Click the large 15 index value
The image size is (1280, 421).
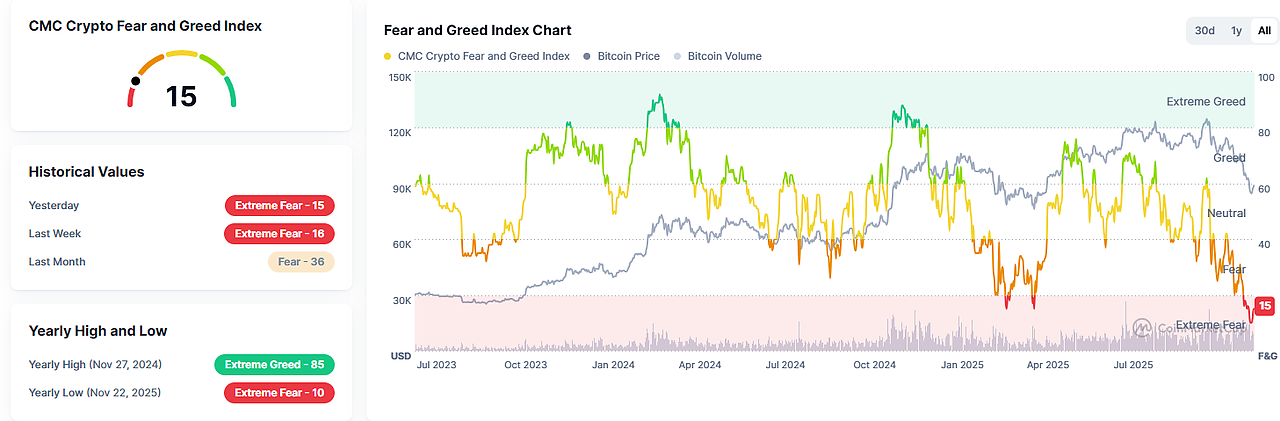point(181,96)
